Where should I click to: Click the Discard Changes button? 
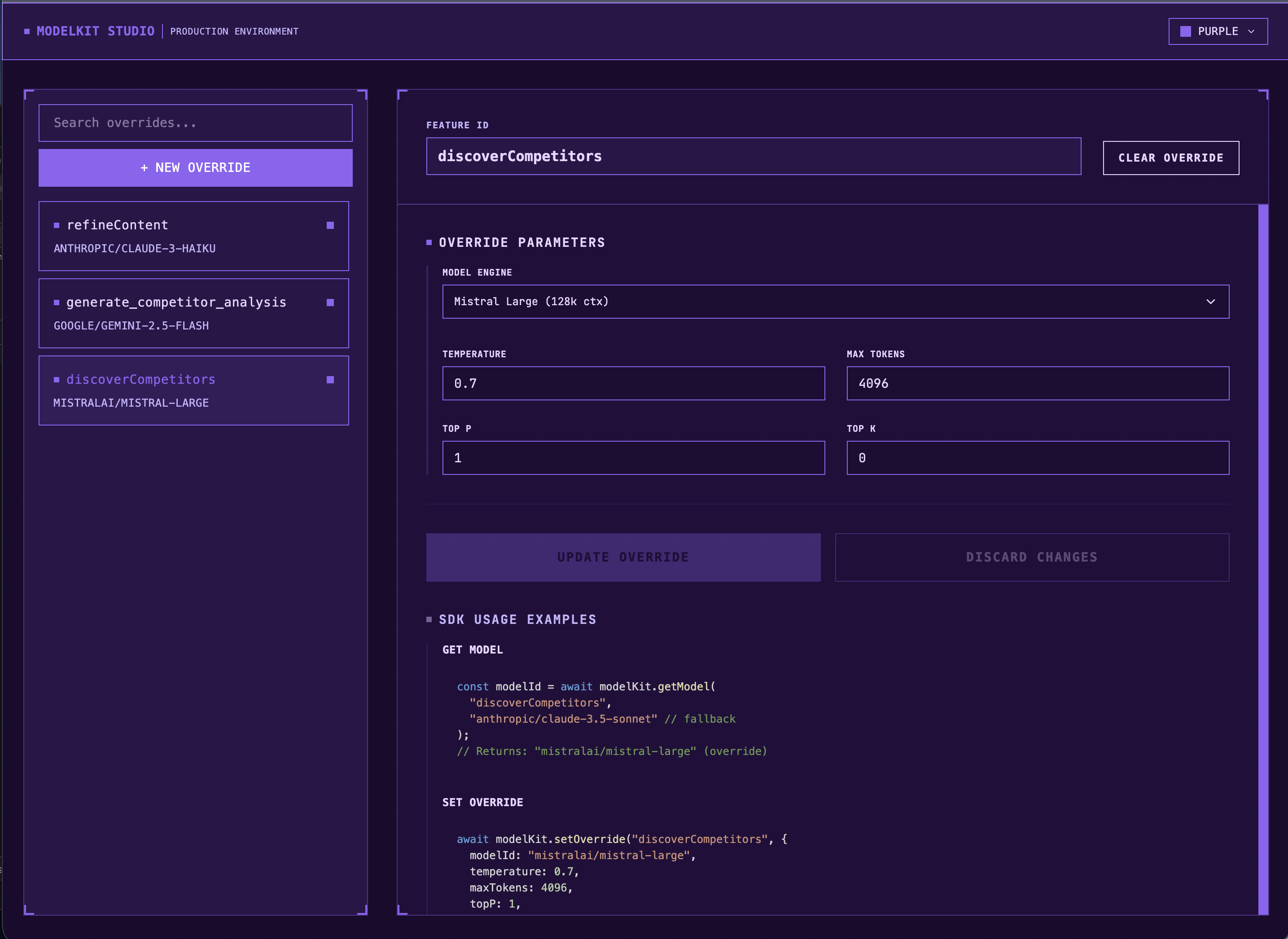point(1032,557)
